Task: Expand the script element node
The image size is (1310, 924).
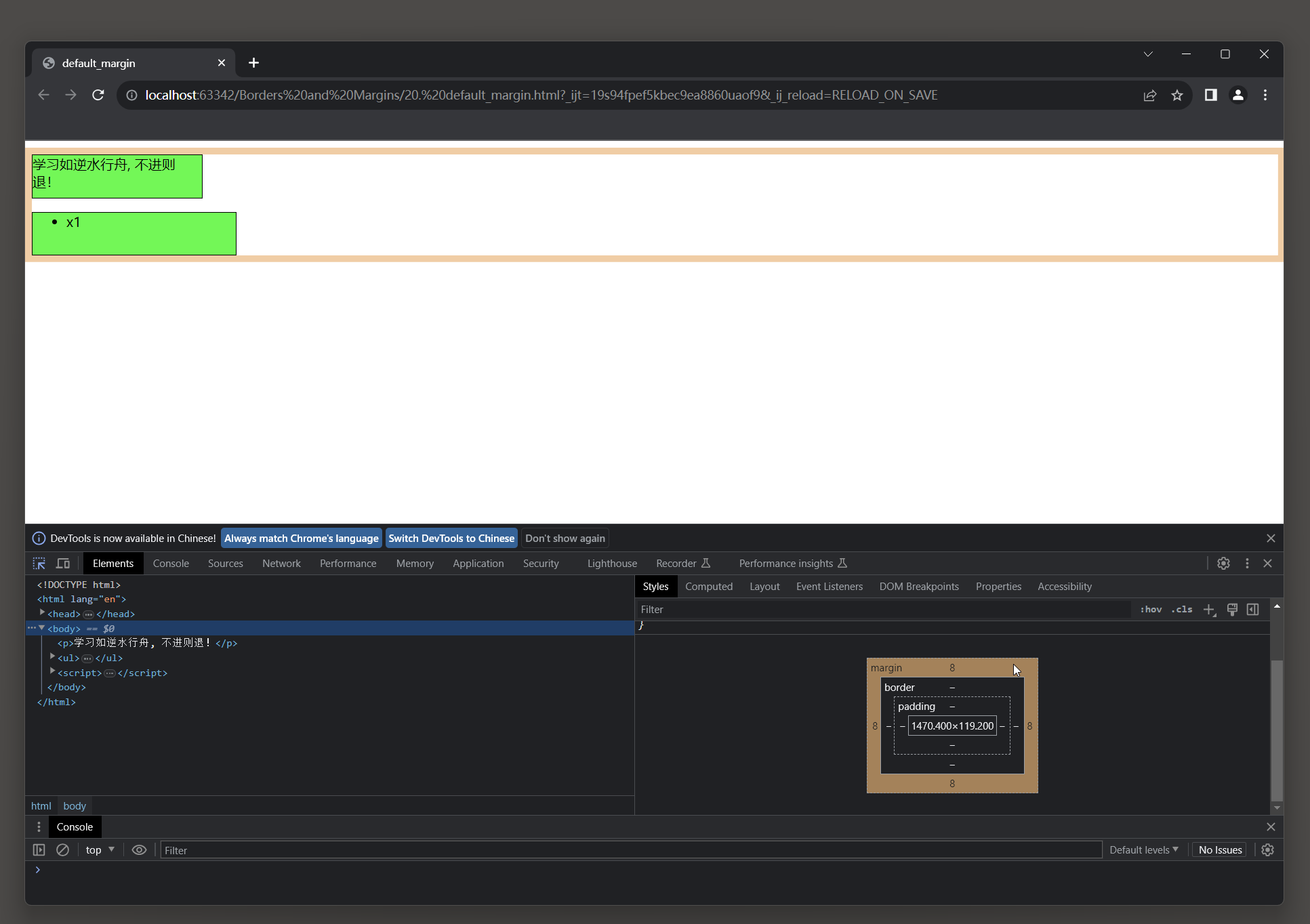Action: click(x=53, y=672)
